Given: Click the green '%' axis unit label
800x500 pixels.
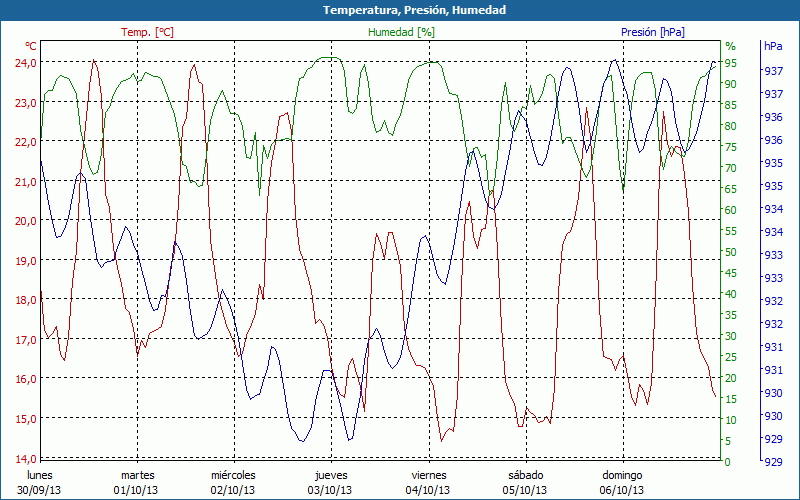Looking at the screenshot, I should click(x=730, y=46).
